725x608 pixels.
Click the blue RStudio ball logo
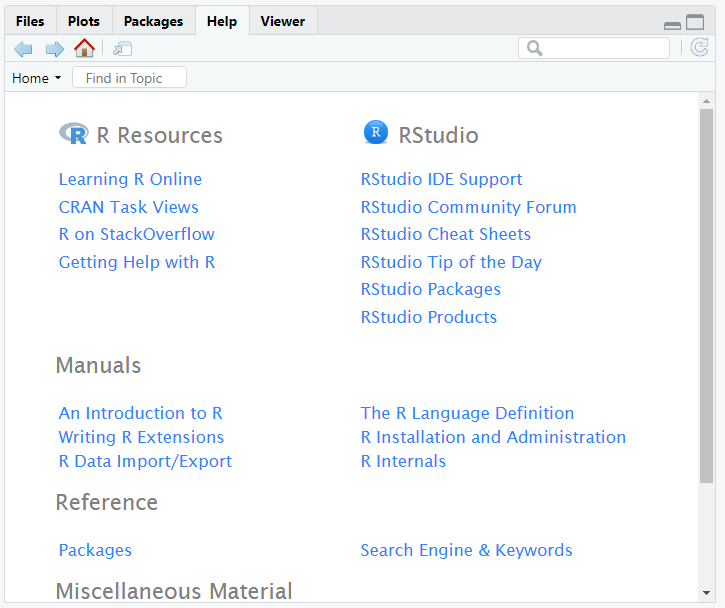pos(376,132)
